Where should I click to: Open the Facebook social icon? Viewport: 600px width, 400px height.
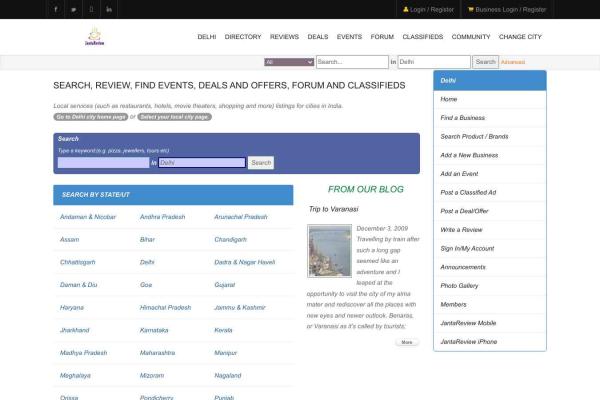click(55, 9)
